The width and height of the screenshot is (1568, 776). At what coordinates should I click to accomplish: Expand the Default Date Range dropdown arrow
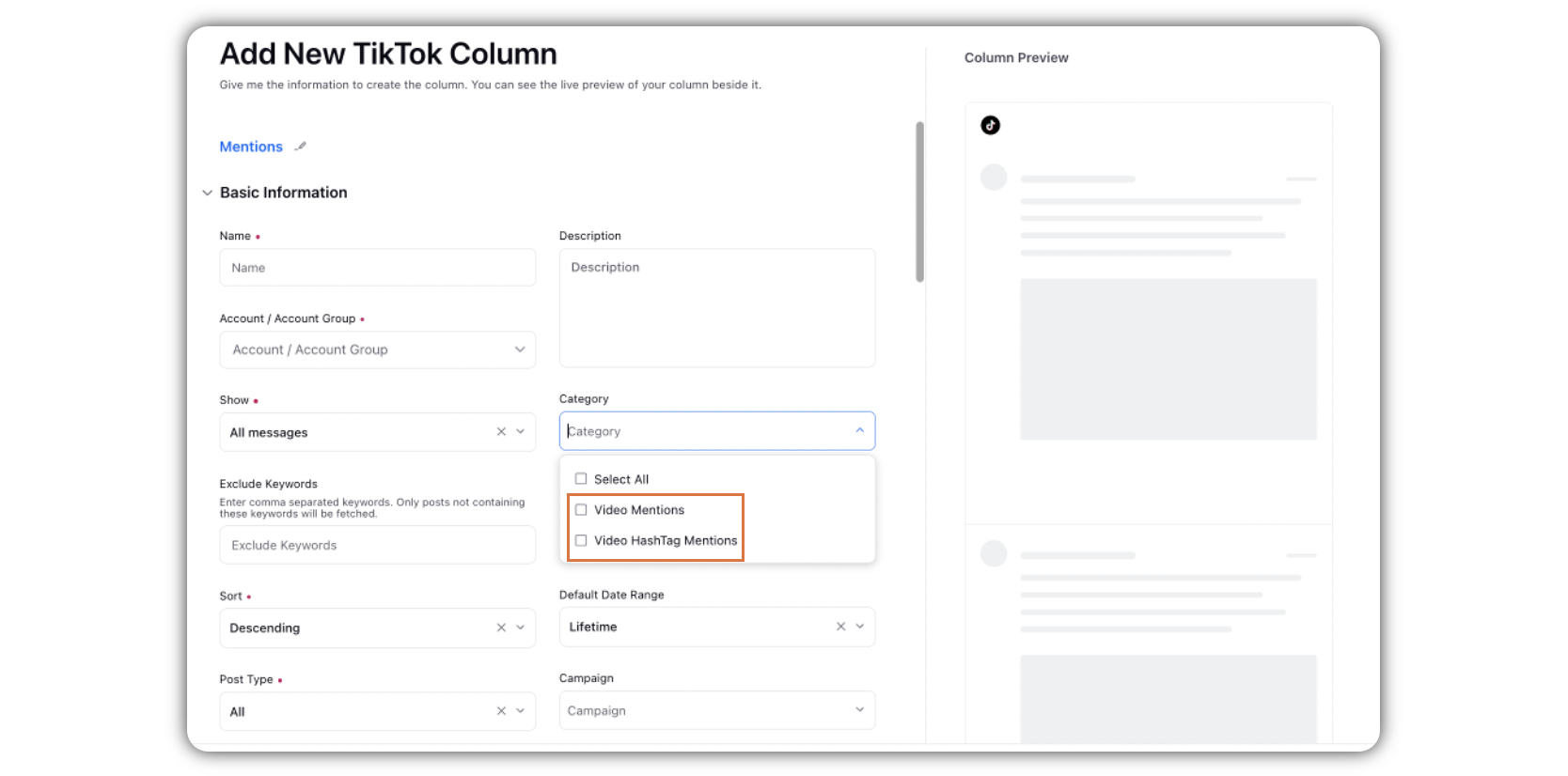pos(859,627)
